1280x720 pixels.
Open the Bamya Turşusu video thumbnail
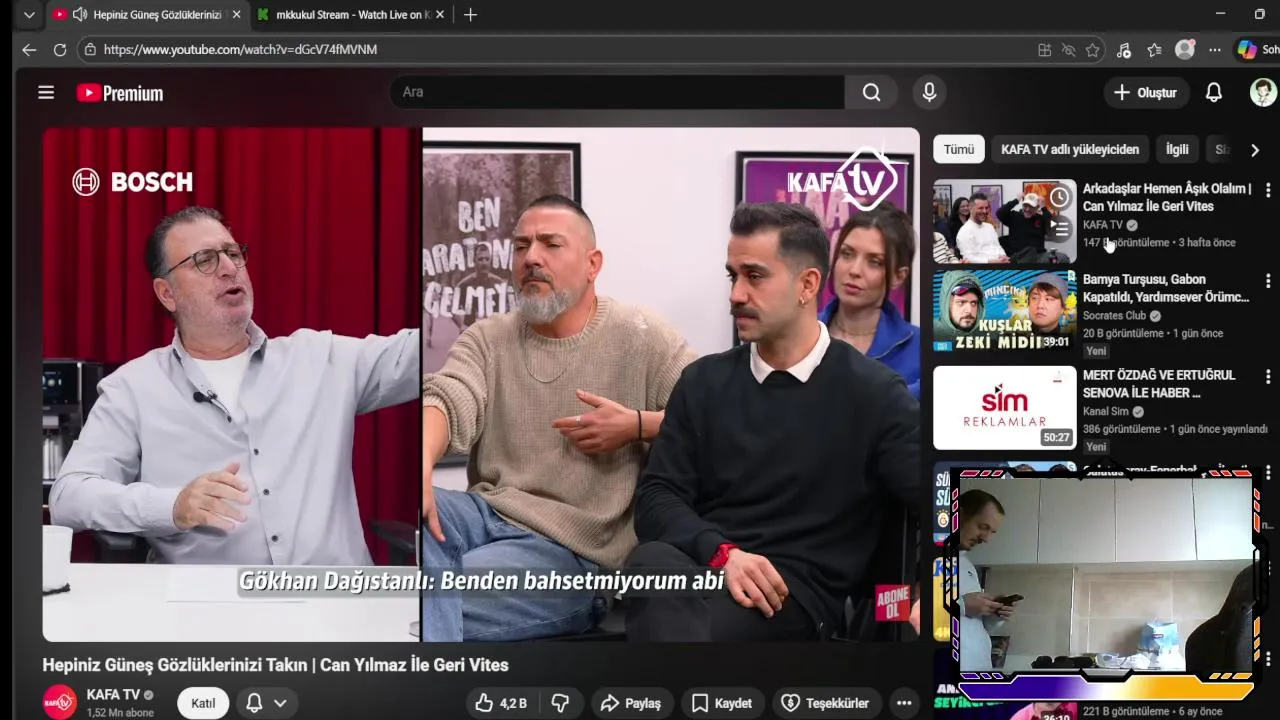pyautogui.click(x=1005, y=311)
